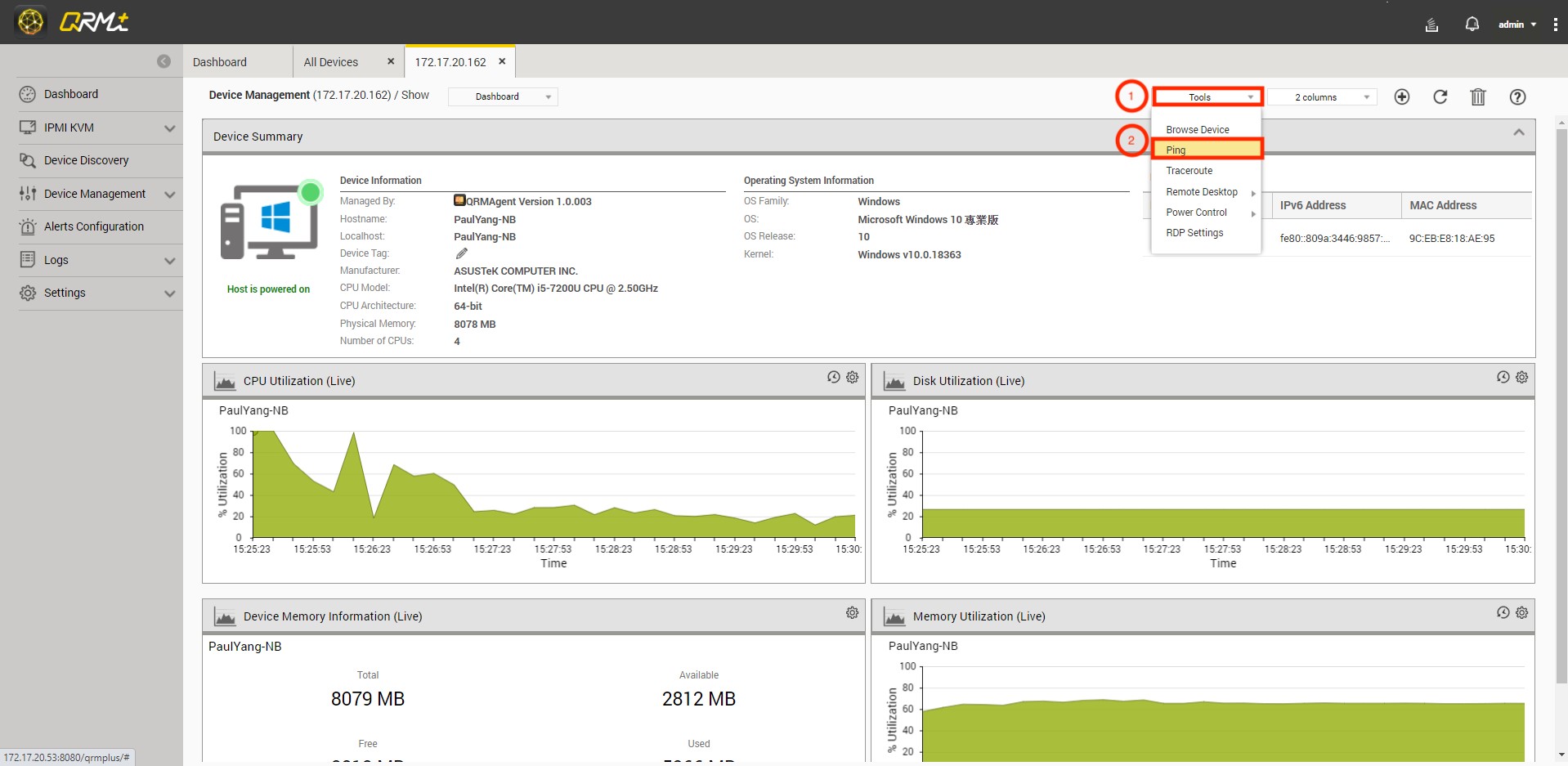Click the trash delete icon
Viewport: 1568px width, 766px height.
(x=1477, y=97)
